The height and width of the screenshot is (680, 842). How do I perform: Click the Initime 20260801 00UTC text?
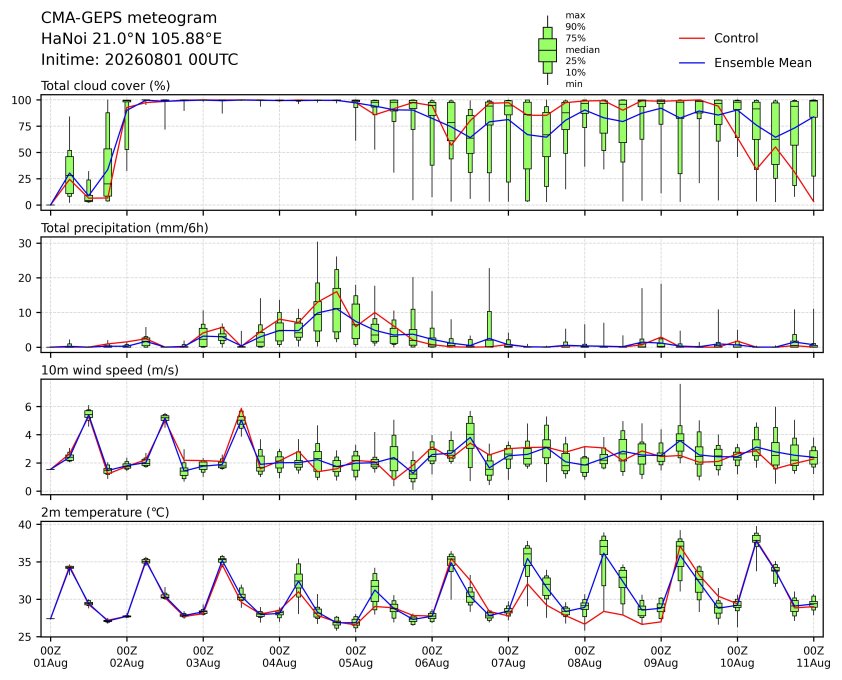[140, 60]
